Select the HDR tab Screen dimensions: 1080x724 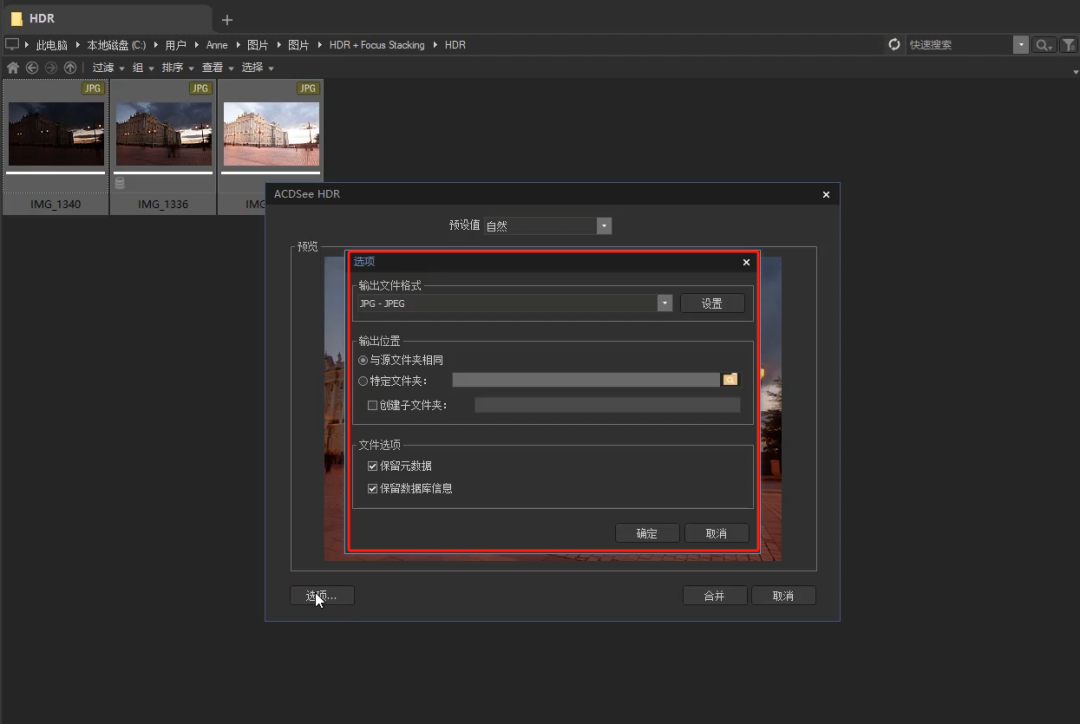107,19
